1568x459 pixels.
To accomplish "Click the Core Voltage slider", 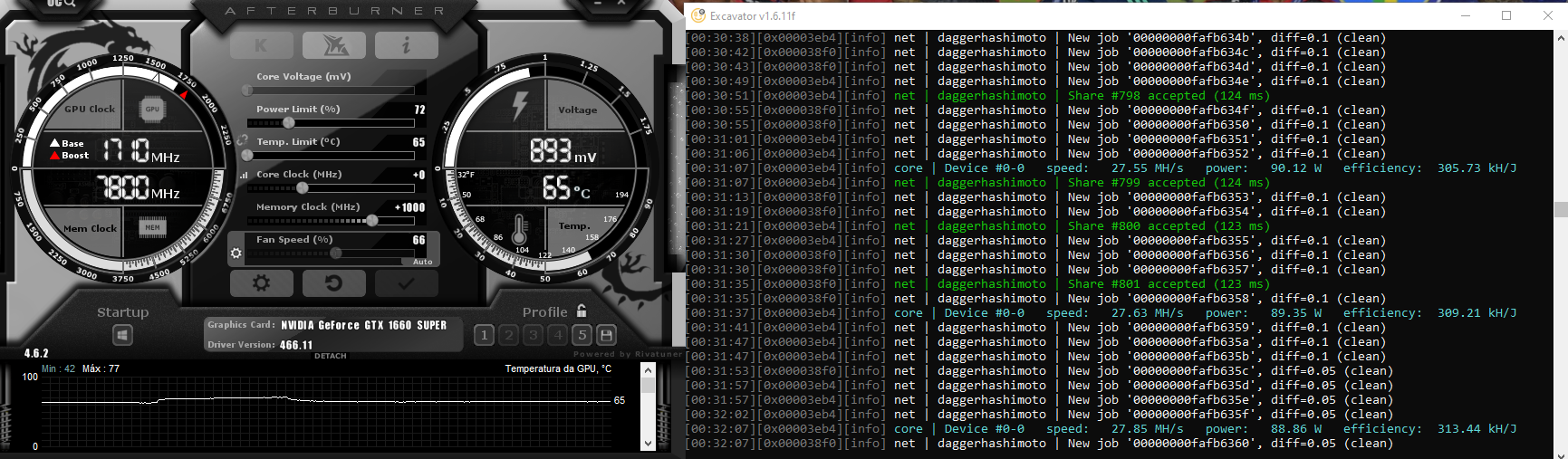I will pos(331,91).
